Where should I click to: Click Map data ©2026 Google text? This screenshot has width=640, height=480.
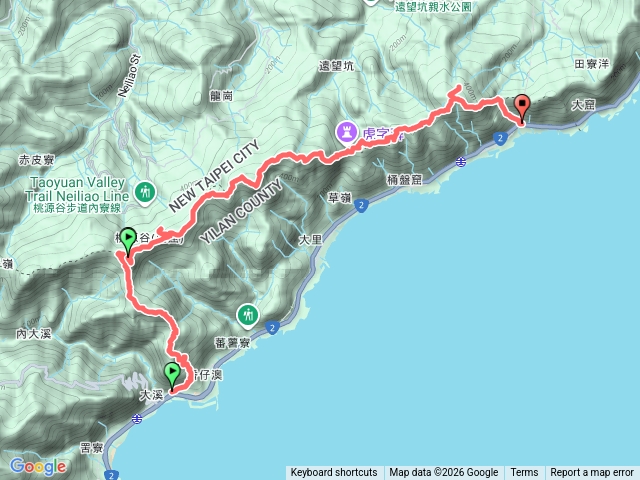(444, 473)
